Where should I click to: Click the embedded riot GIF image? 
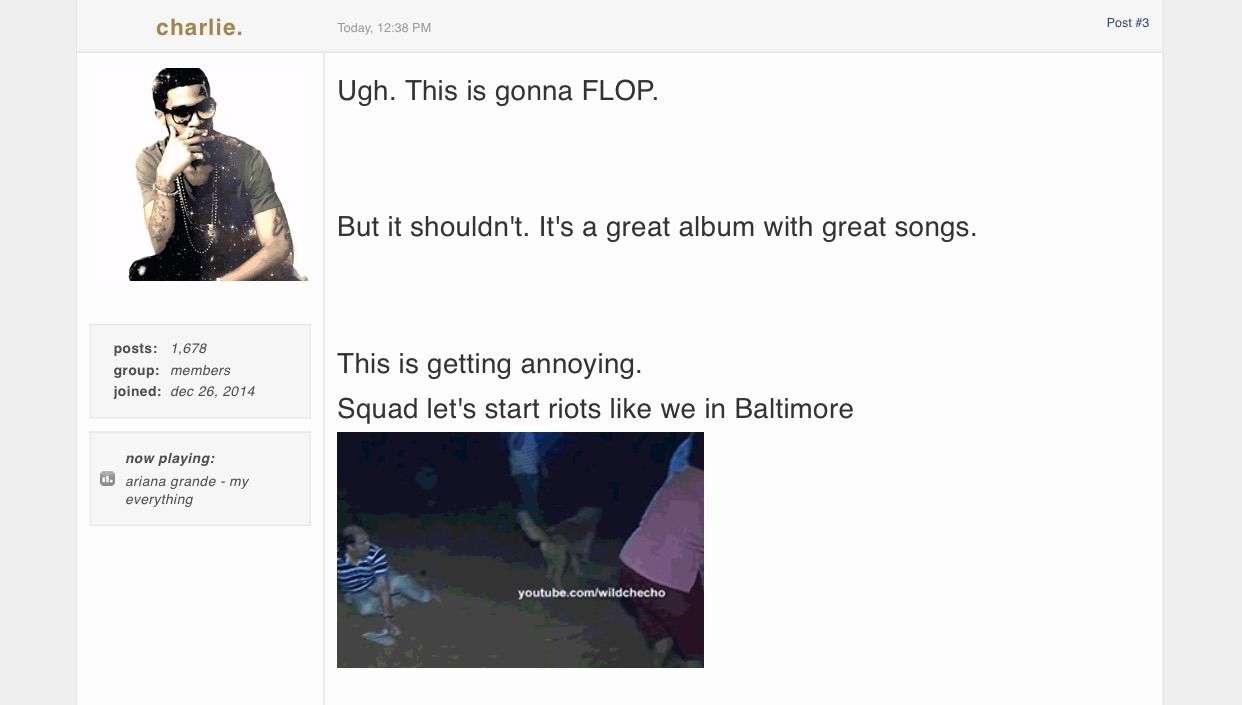pyautogui.click(x=520, y=549)
